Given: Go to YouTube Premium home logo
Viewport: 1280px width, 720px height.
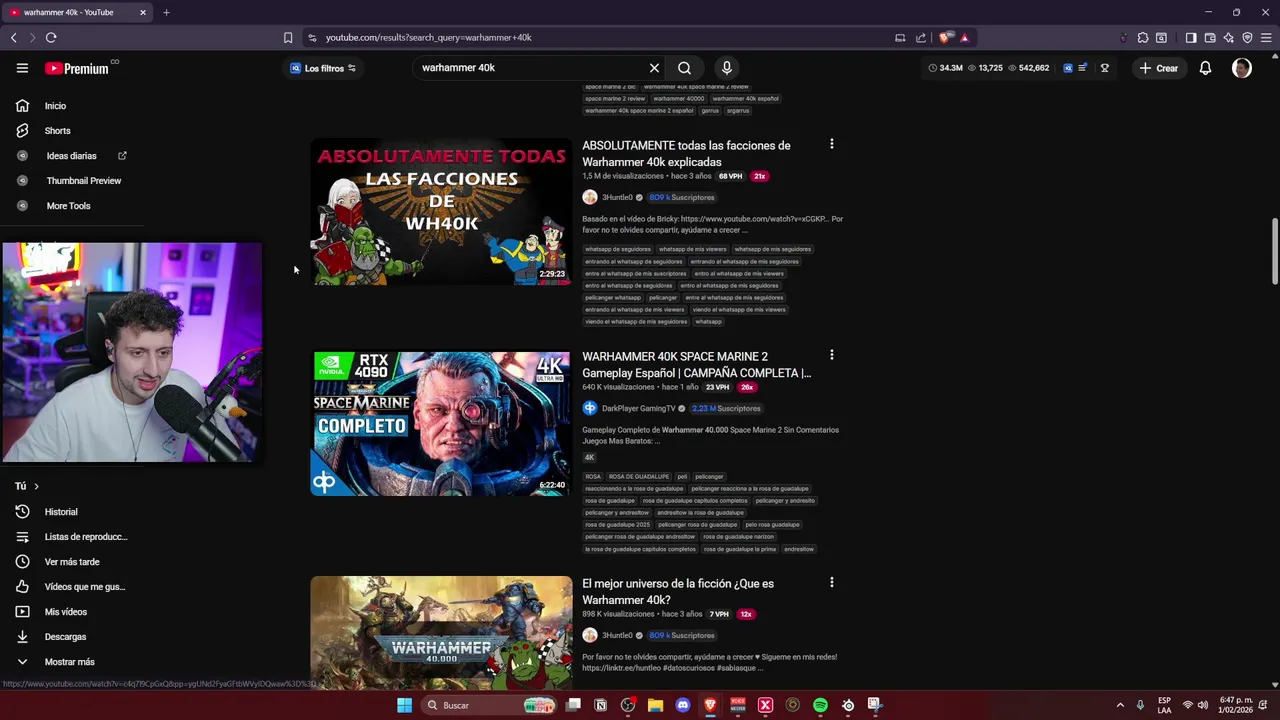Looking at the screenshot, I should pos(76,68).
